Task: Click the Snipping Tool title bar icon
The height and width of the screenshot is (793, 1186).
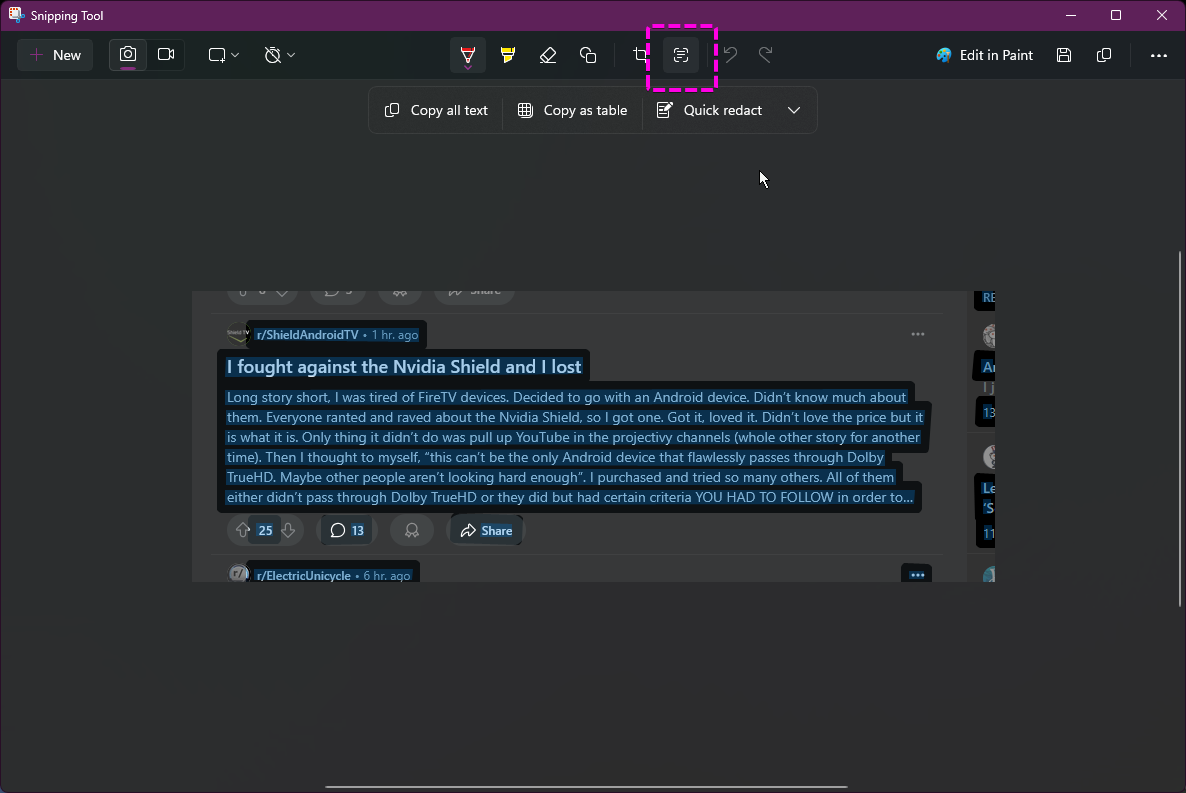Action: tap(16, 15)
